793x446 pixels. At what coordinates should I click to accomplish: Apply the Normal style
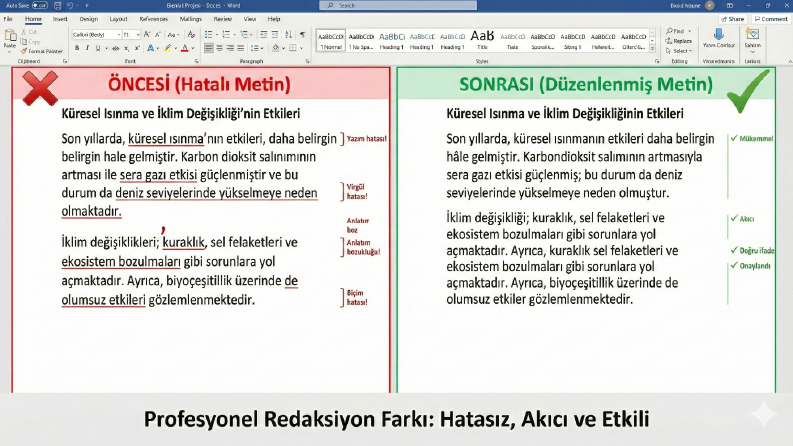coord(331,40)
